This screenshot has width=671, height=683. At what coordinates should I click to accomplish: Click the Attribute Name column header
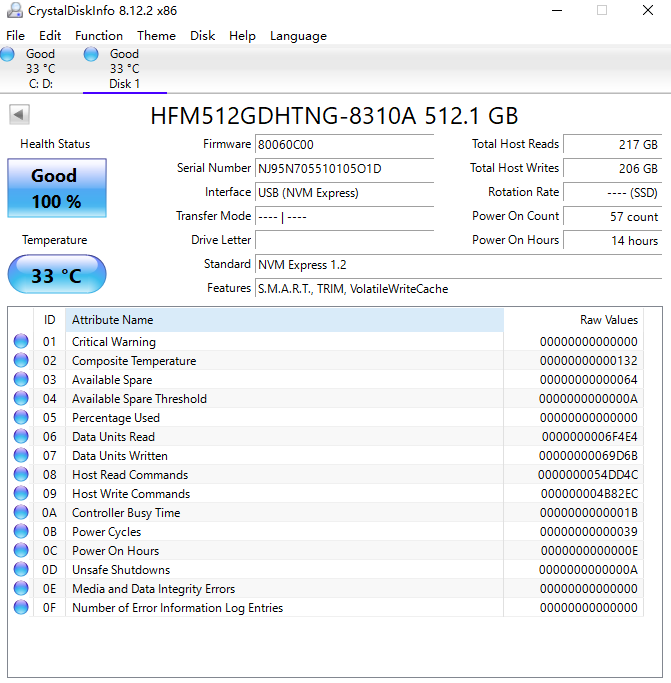point(284,320)
